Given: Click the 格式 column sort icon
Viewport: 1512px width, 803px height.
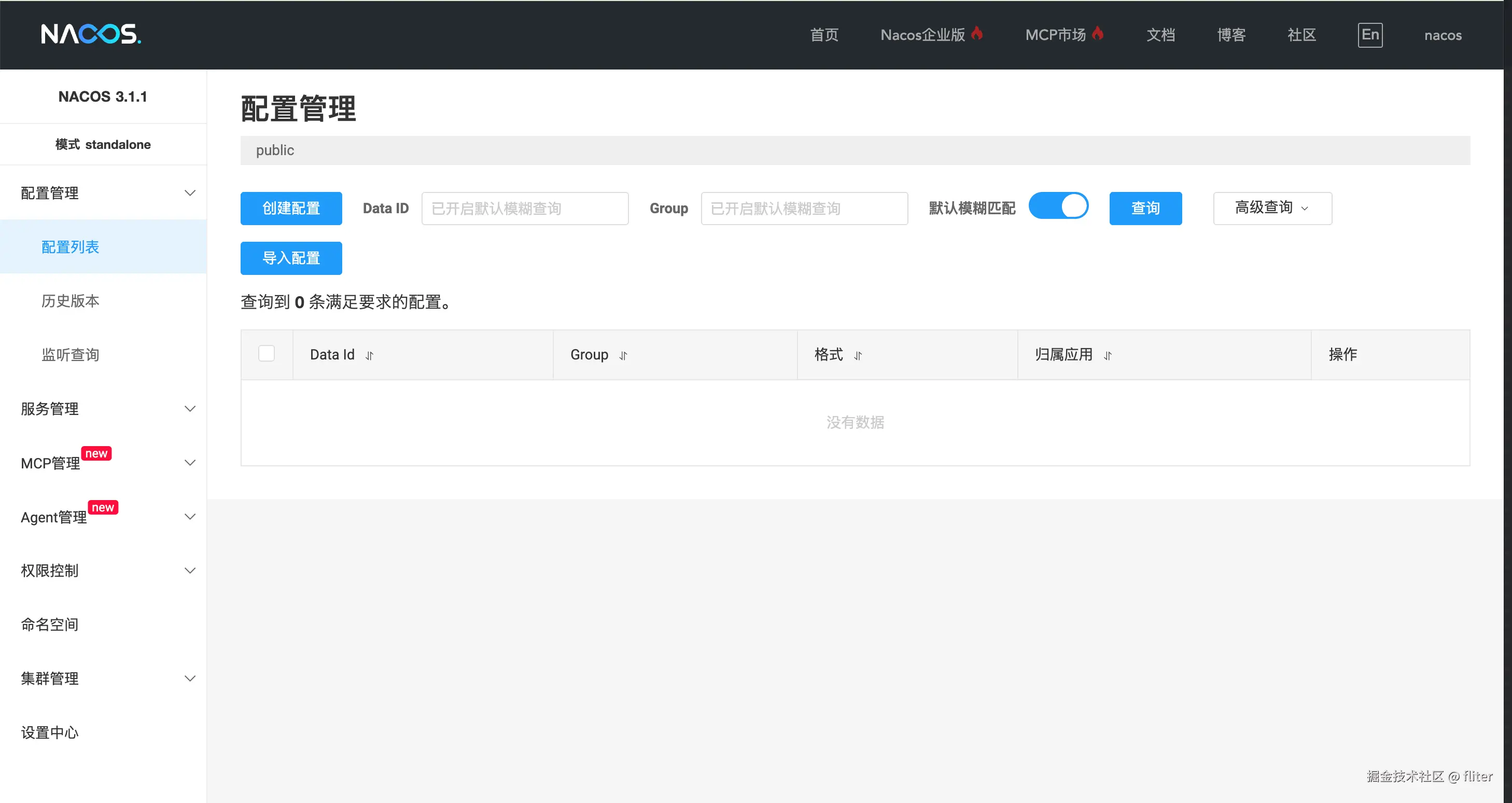Looking at the screenshot, I should [x=858, y=356].
